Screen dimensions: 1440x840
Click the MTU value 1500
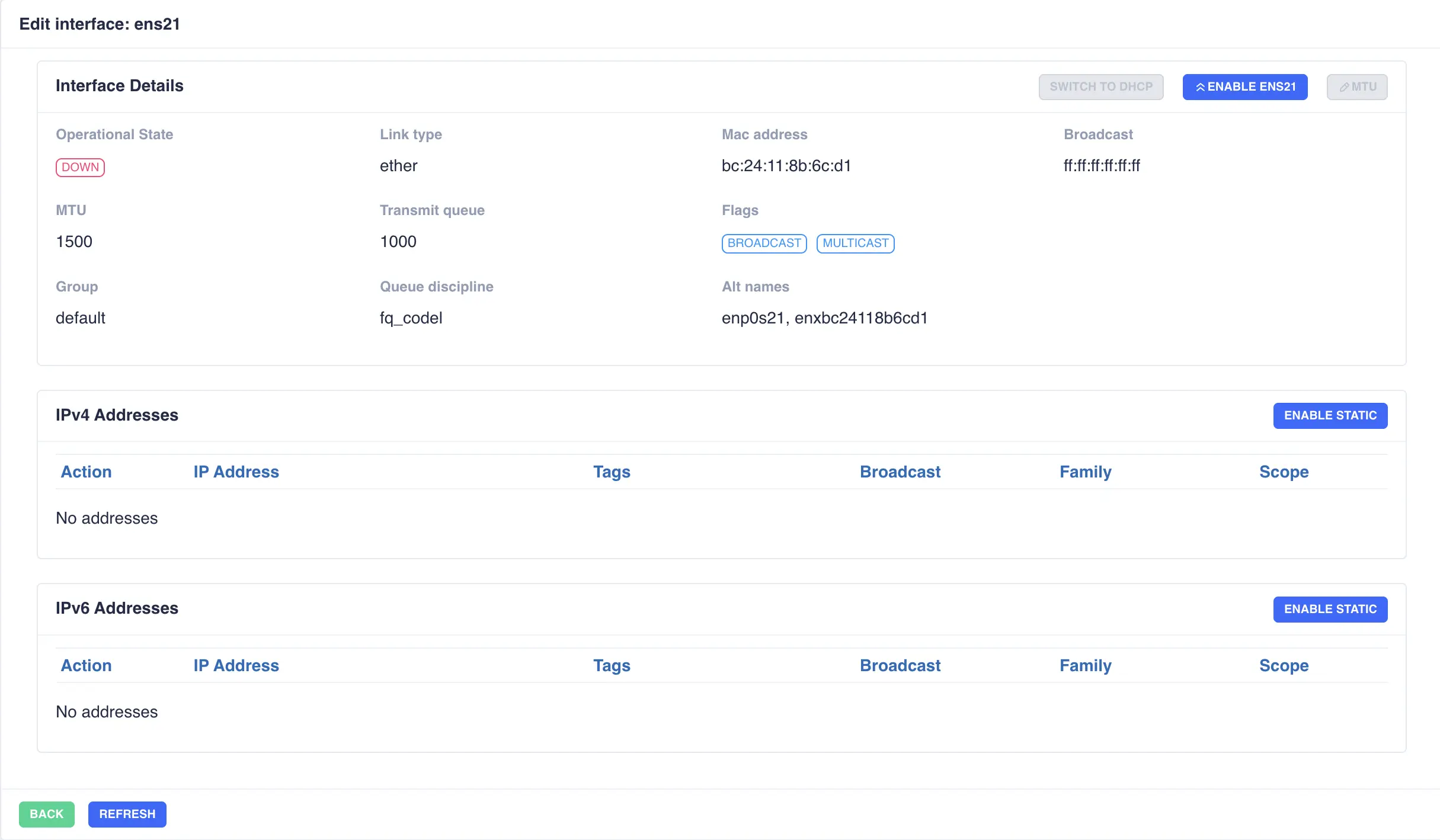(74, 242)
